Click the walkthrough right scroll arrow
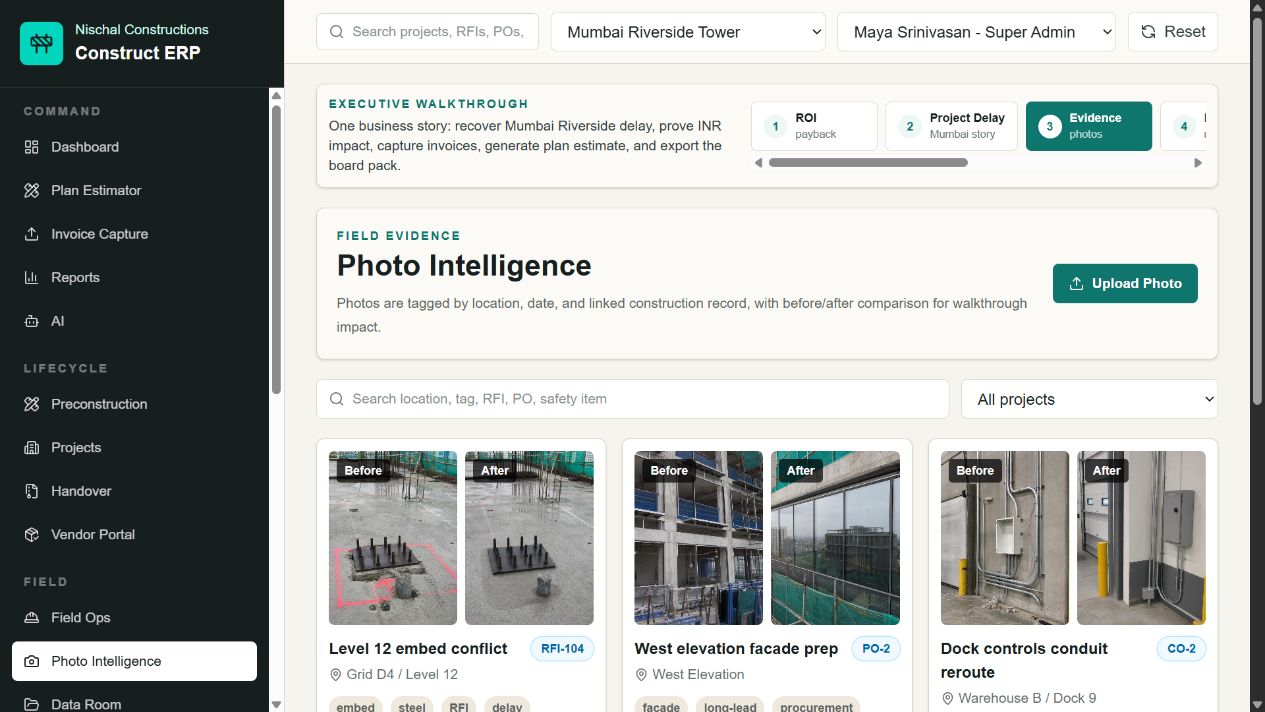The image size is (1265, 712). click(1198, 163)
